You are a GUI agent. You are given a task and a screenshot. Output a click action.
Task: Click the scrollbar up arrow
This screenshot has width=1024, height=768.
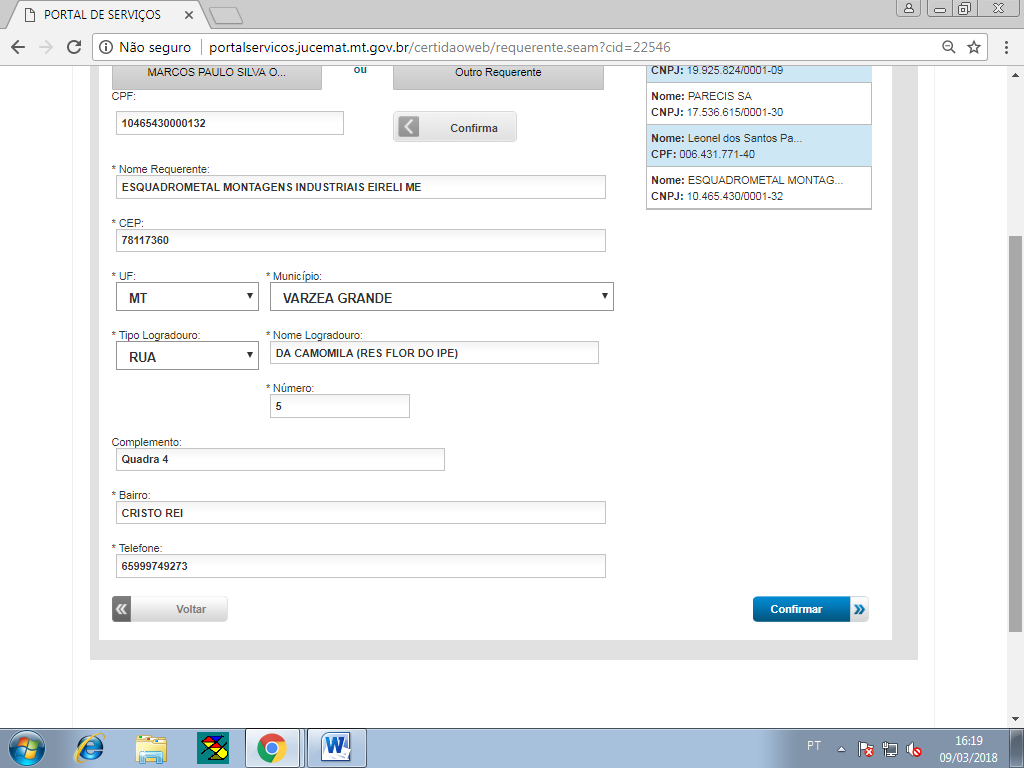click(x=1016, y=73)
